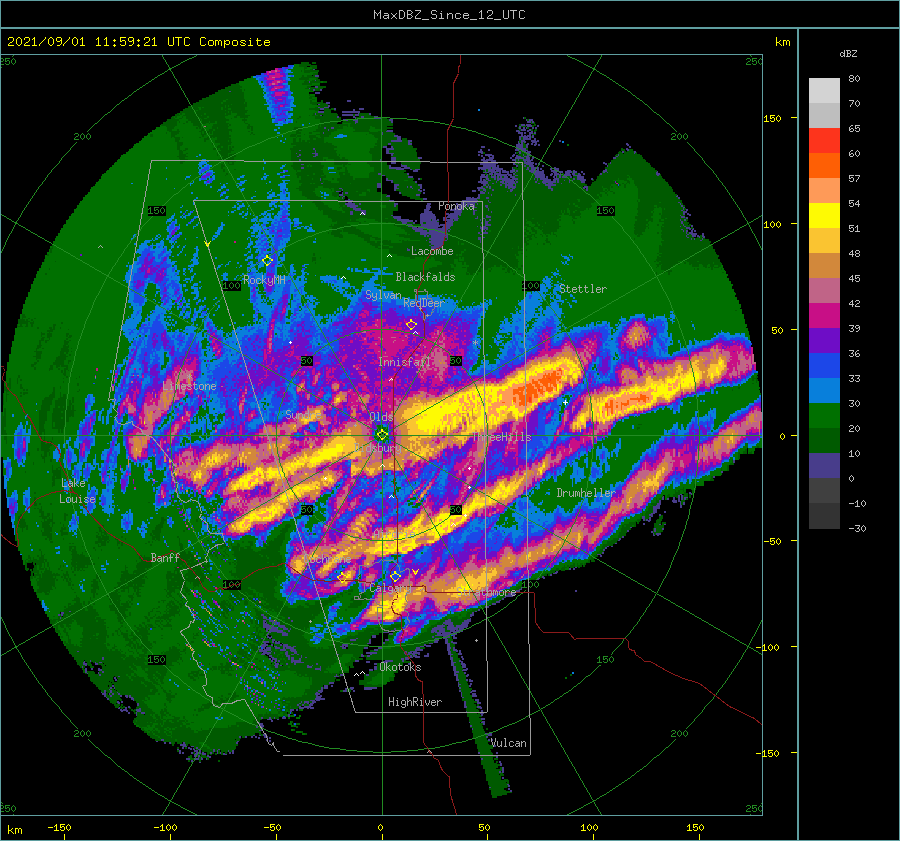The image size is (900, 841).
Task: Click the 48 value on the dBZ scale
Action: click(x=854, y=254)
